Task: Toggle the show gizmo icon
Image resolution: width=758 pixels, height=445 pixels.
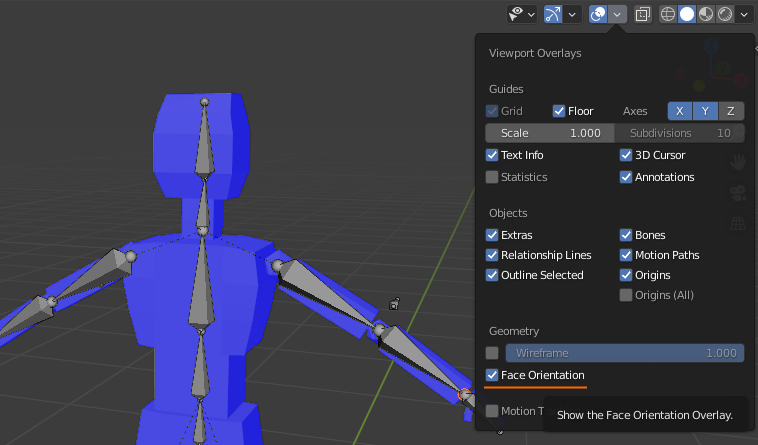Action: pyautogui.click(x=553, y=14)
